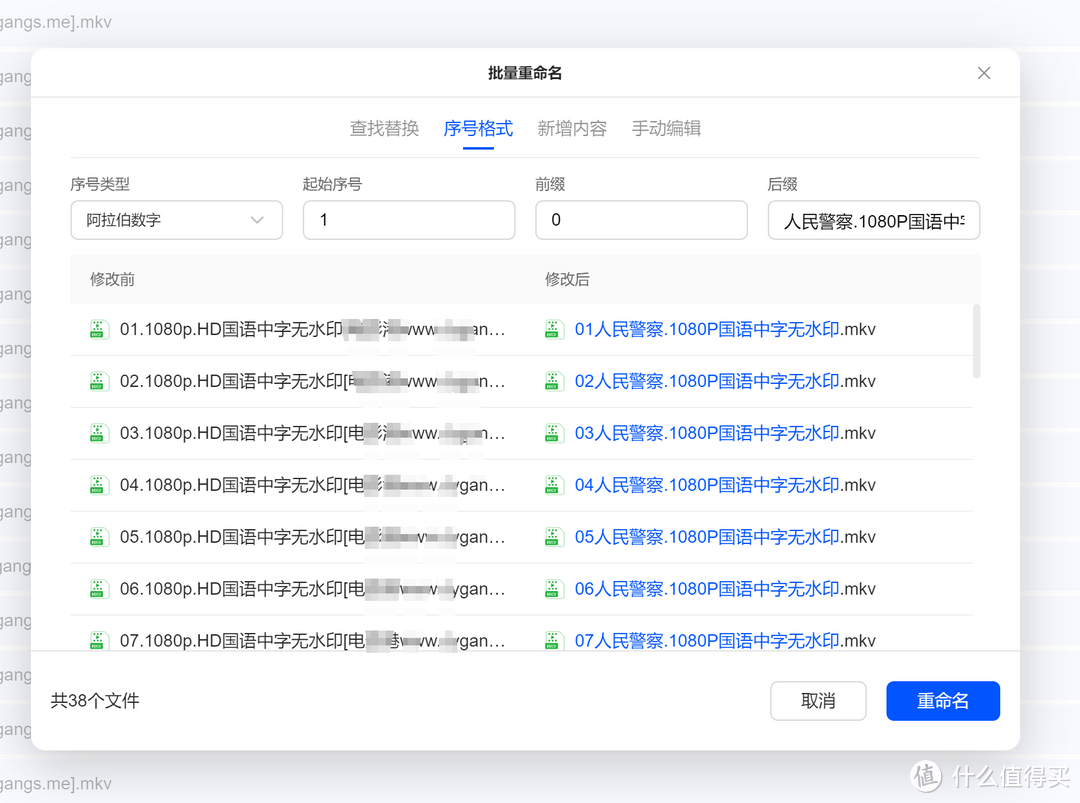The image size is (1080, 803).
Task: Click the 批量重命名 dialog title
Action: pyautogui.click(x=525, y=73)
